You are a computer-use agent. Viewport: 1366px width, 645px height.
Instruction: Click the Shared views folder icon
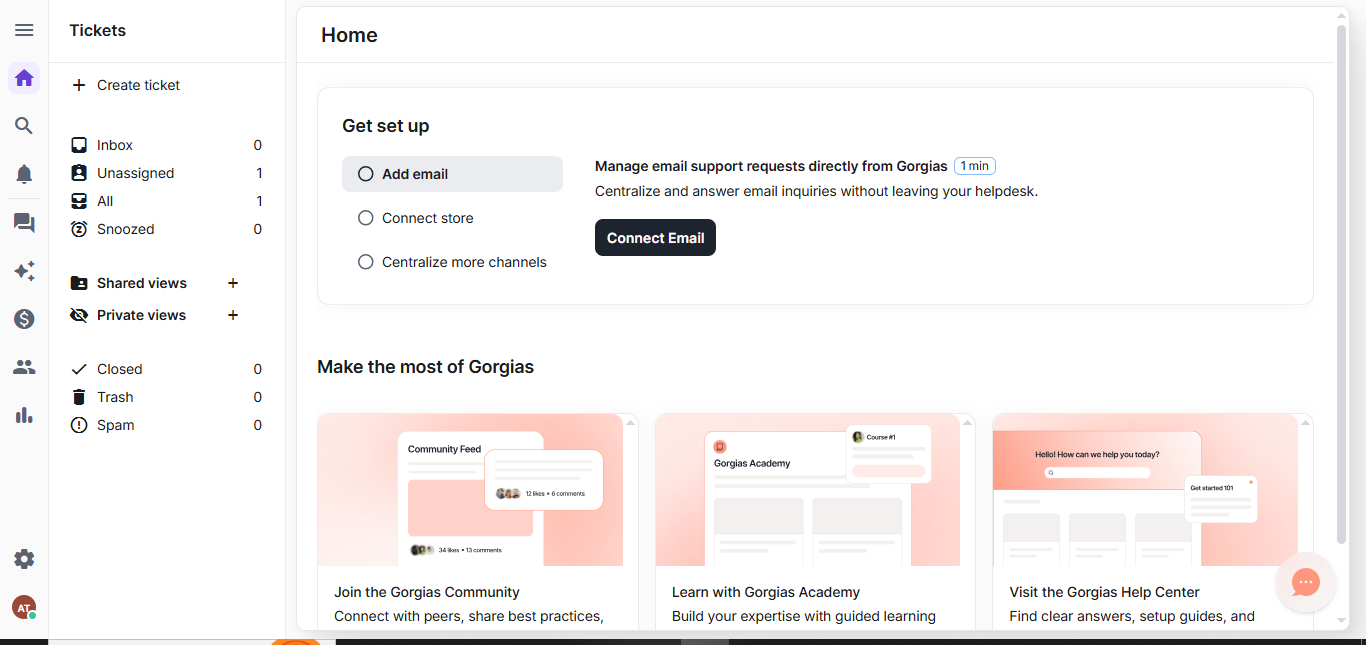point(79,283)
